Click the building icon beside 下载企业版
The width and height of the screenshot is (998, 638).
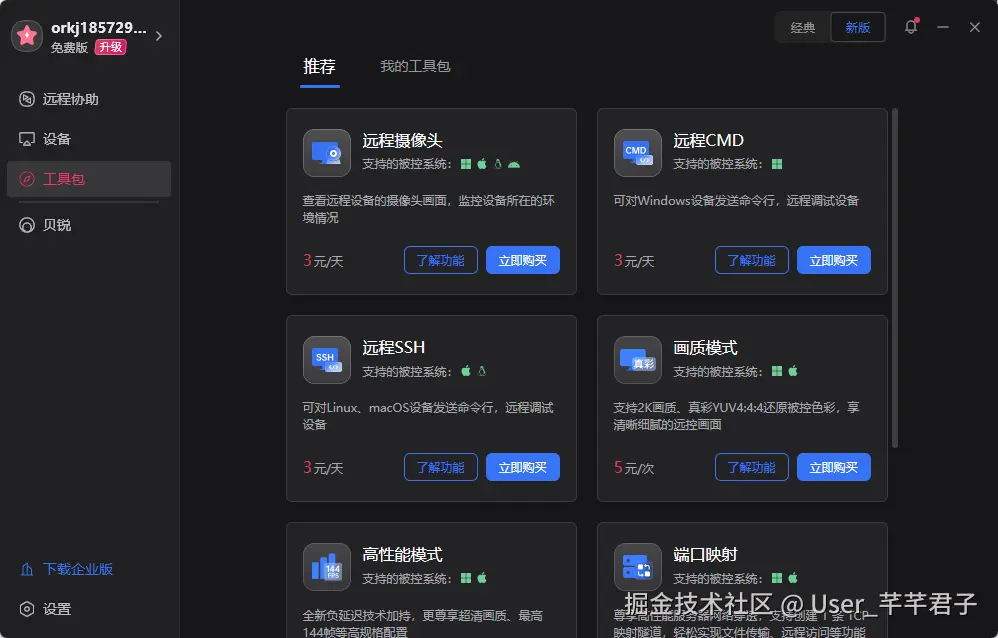coord(27,569)
